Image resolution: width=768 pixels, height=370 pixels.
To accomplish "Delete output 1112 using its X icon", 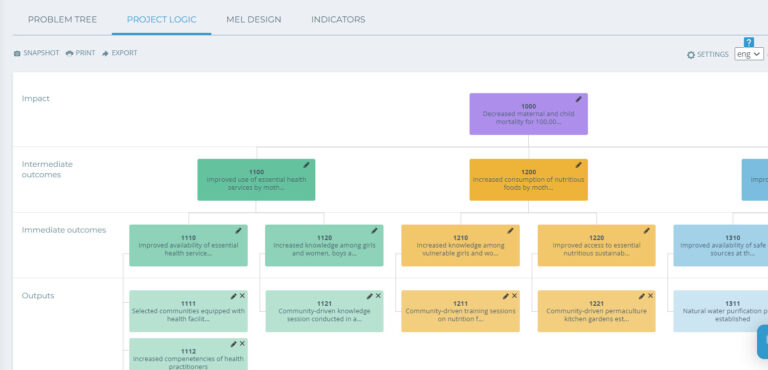I will [242, 344].
